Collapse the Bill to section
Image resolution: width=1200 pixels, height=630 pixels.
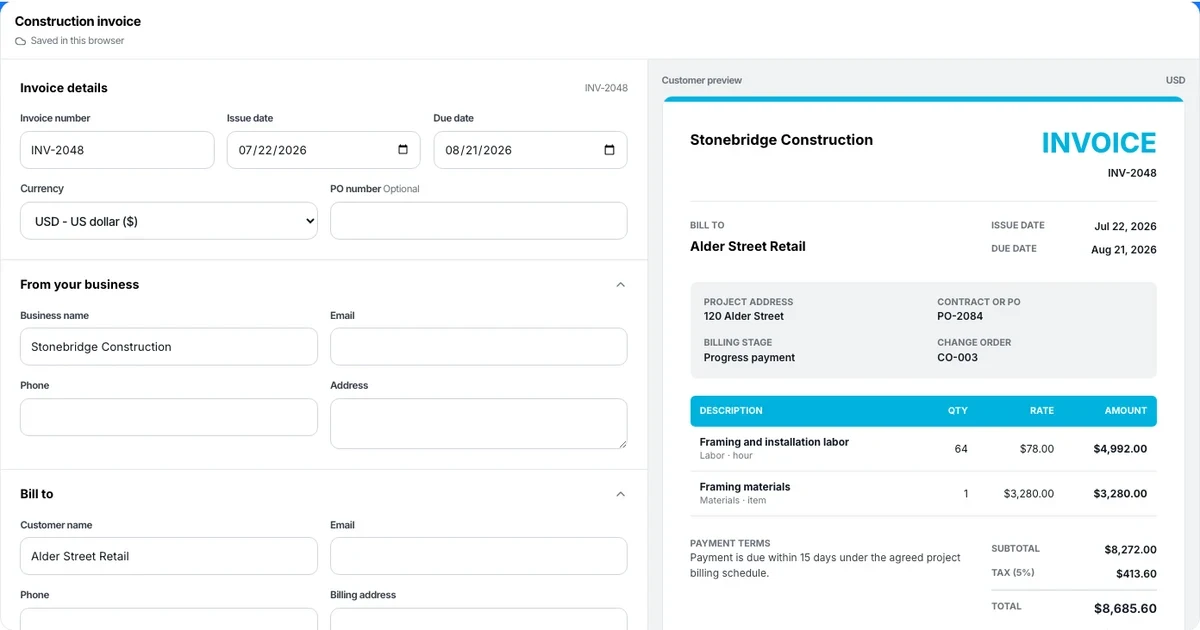click(620, 494)
